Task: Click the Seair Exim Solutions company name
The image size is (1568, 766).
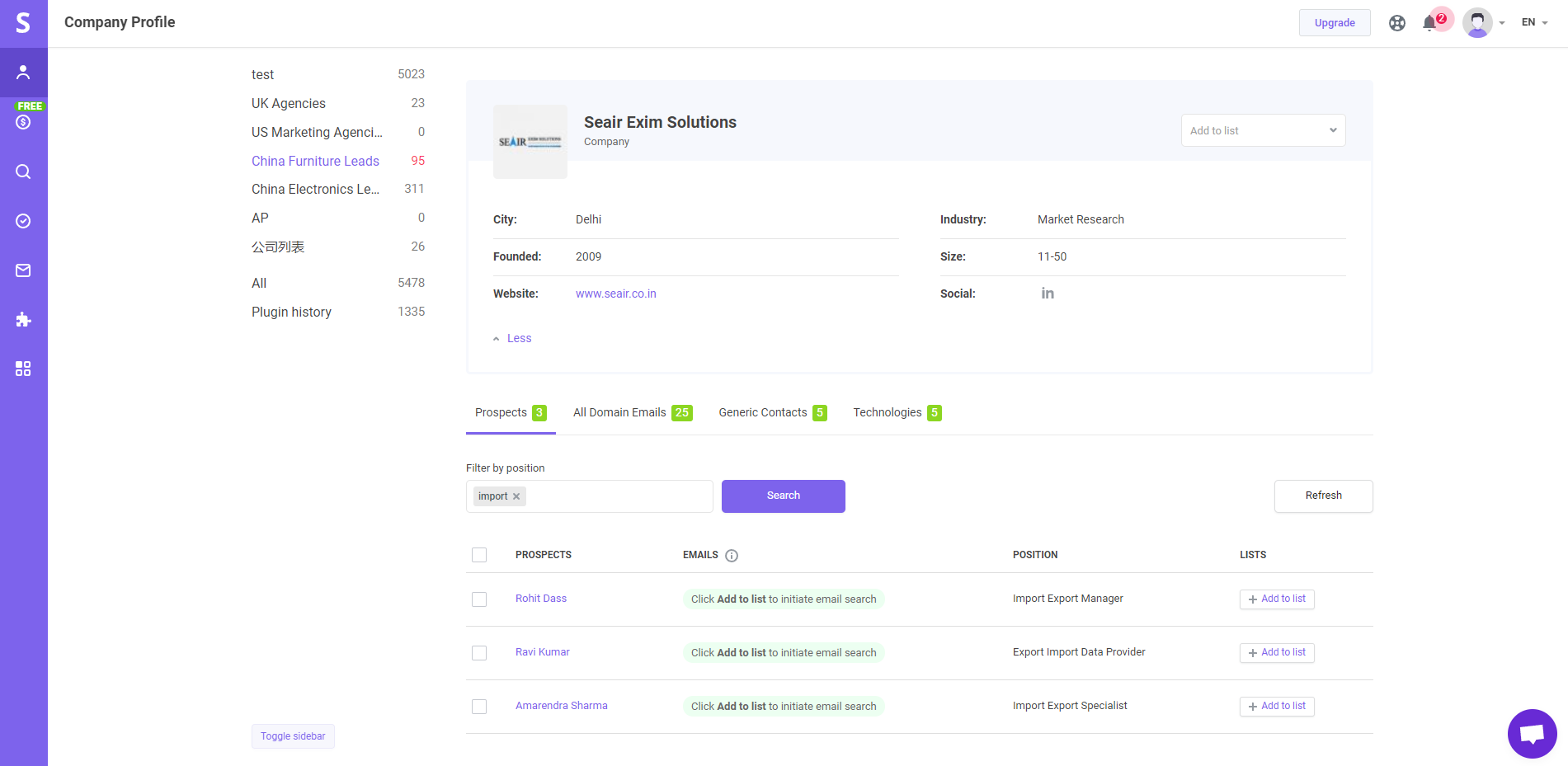Action: (660, 122)
